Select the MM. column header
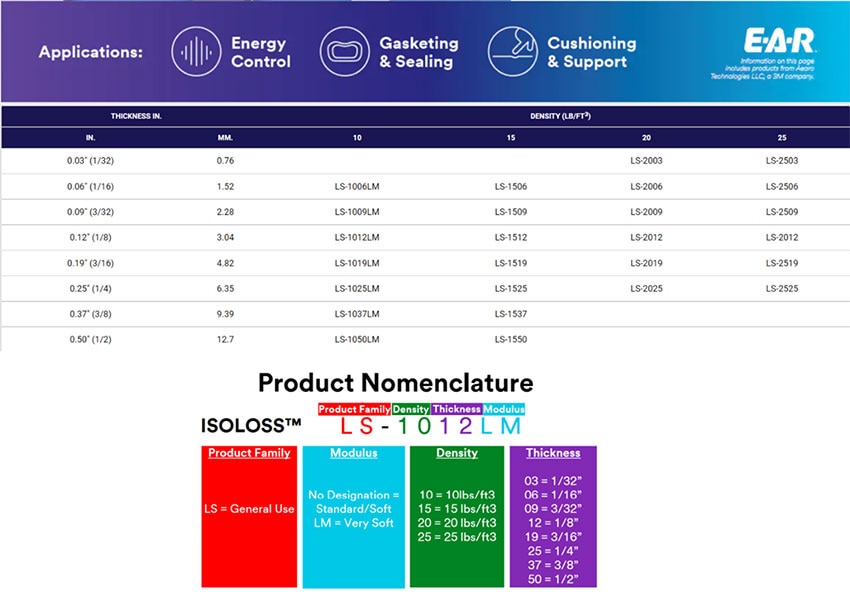 (225, 137)
